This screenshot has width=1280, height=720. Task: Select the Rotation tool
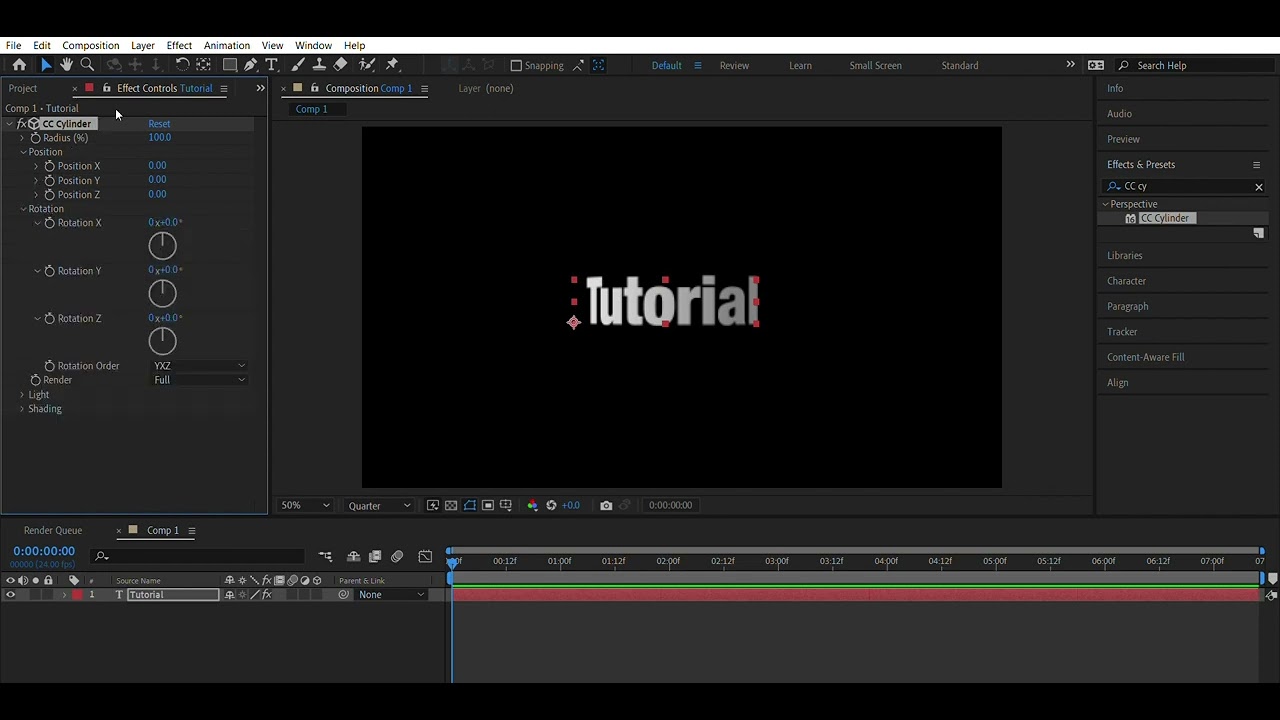coord(182,65)
